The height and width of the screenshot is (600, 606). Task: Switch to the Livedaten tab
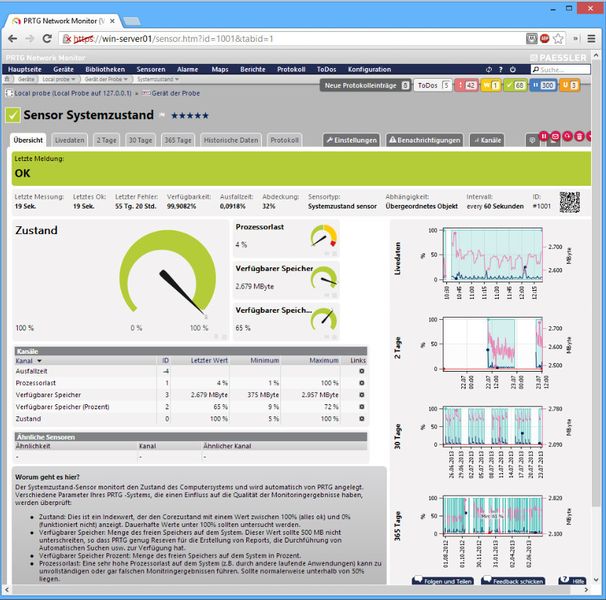click(x=70, y=140)
